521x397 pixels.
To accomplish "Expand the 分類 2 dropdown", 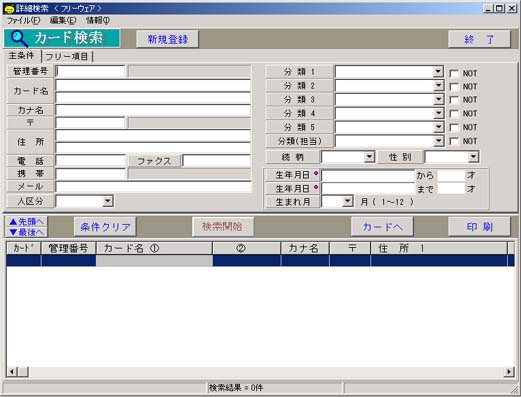I will (x=438, y=86).
